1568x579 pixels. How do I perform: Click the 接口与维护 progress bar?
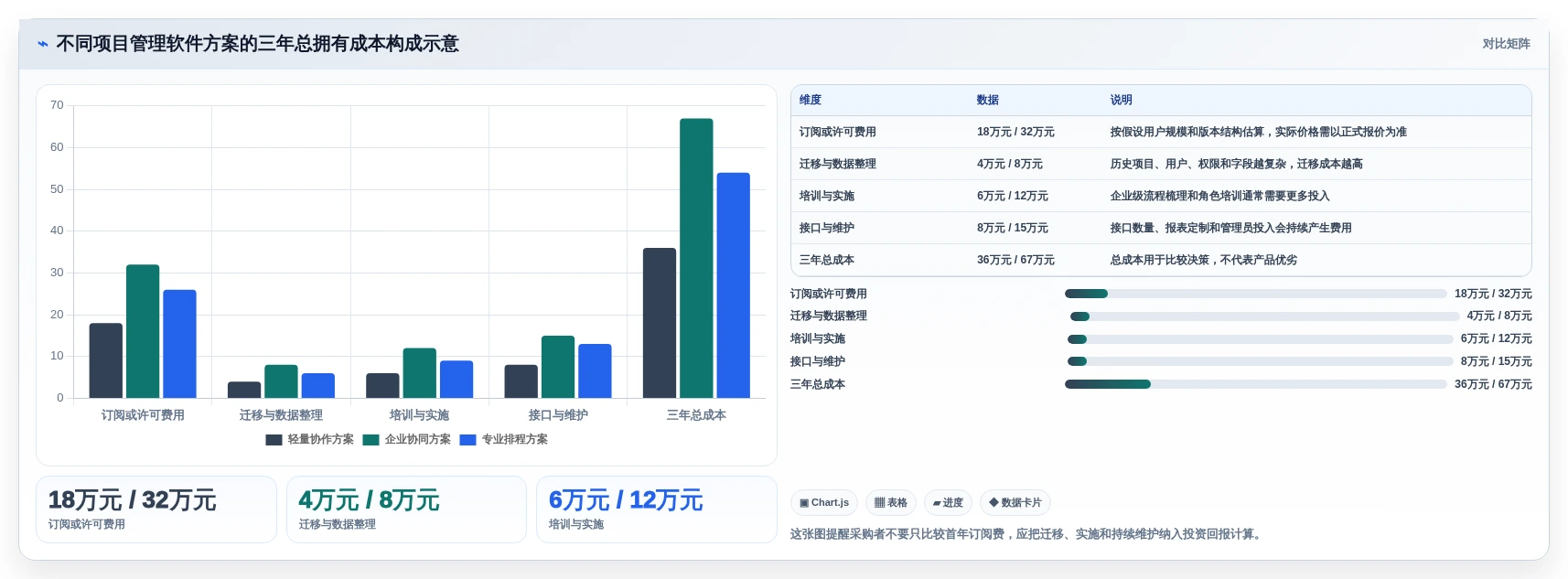coord(1260,361)
